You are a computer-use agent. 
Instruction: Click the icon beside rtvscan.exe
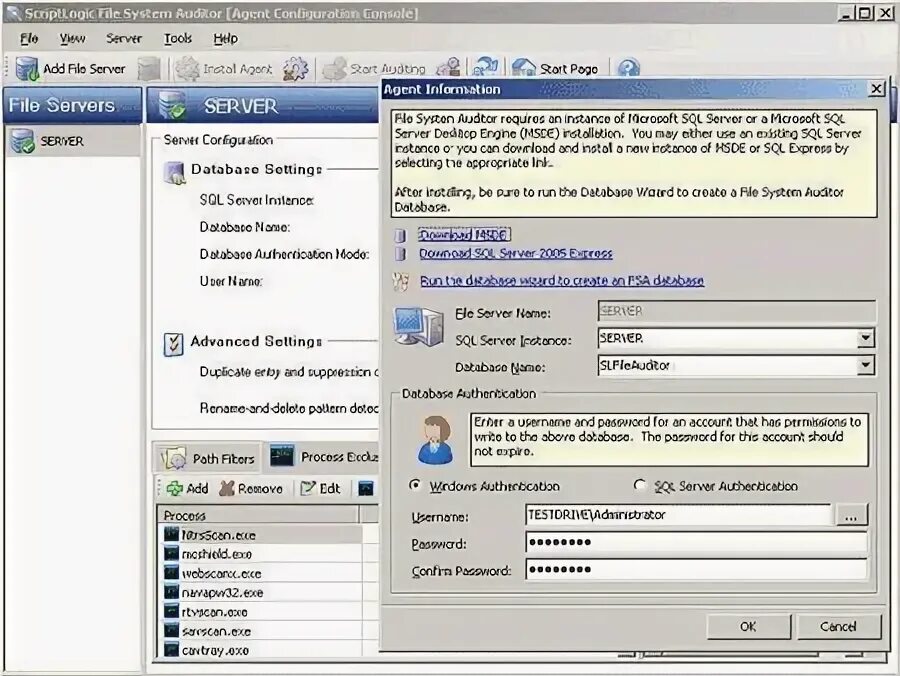coord(171,612)
